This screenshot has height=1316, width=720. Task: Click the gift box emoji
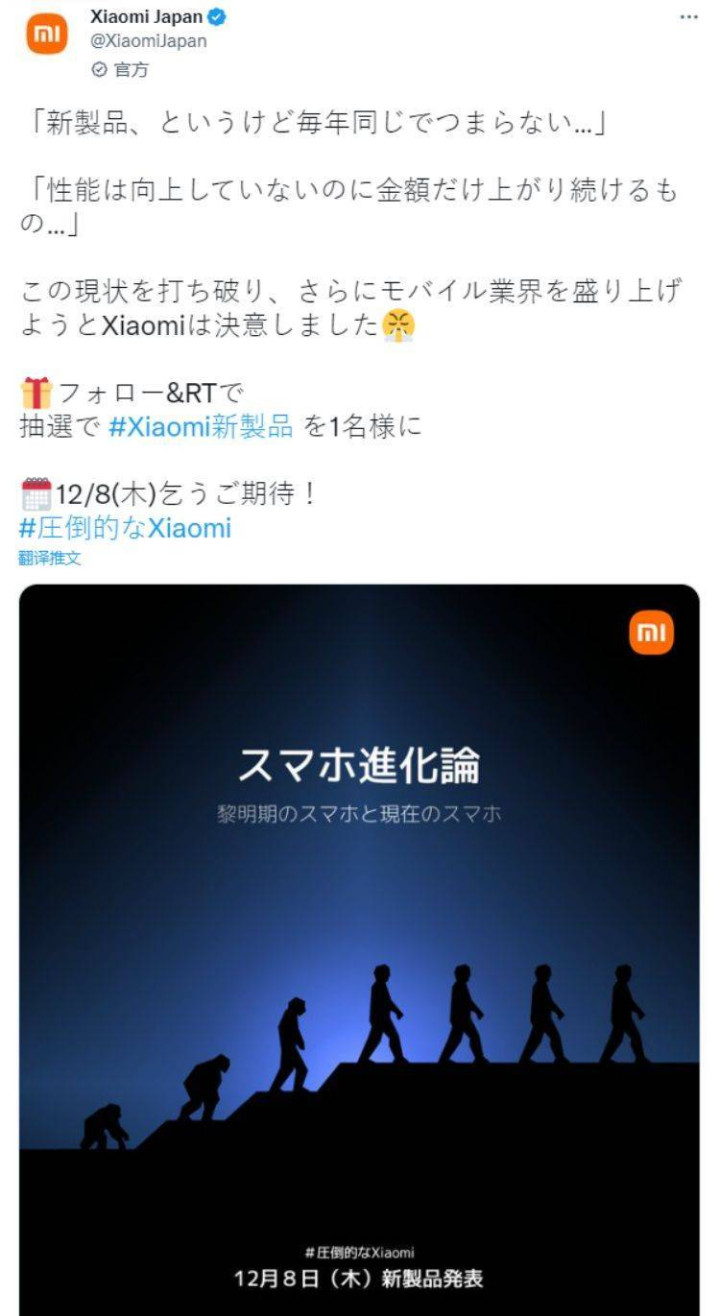[36, 391]
